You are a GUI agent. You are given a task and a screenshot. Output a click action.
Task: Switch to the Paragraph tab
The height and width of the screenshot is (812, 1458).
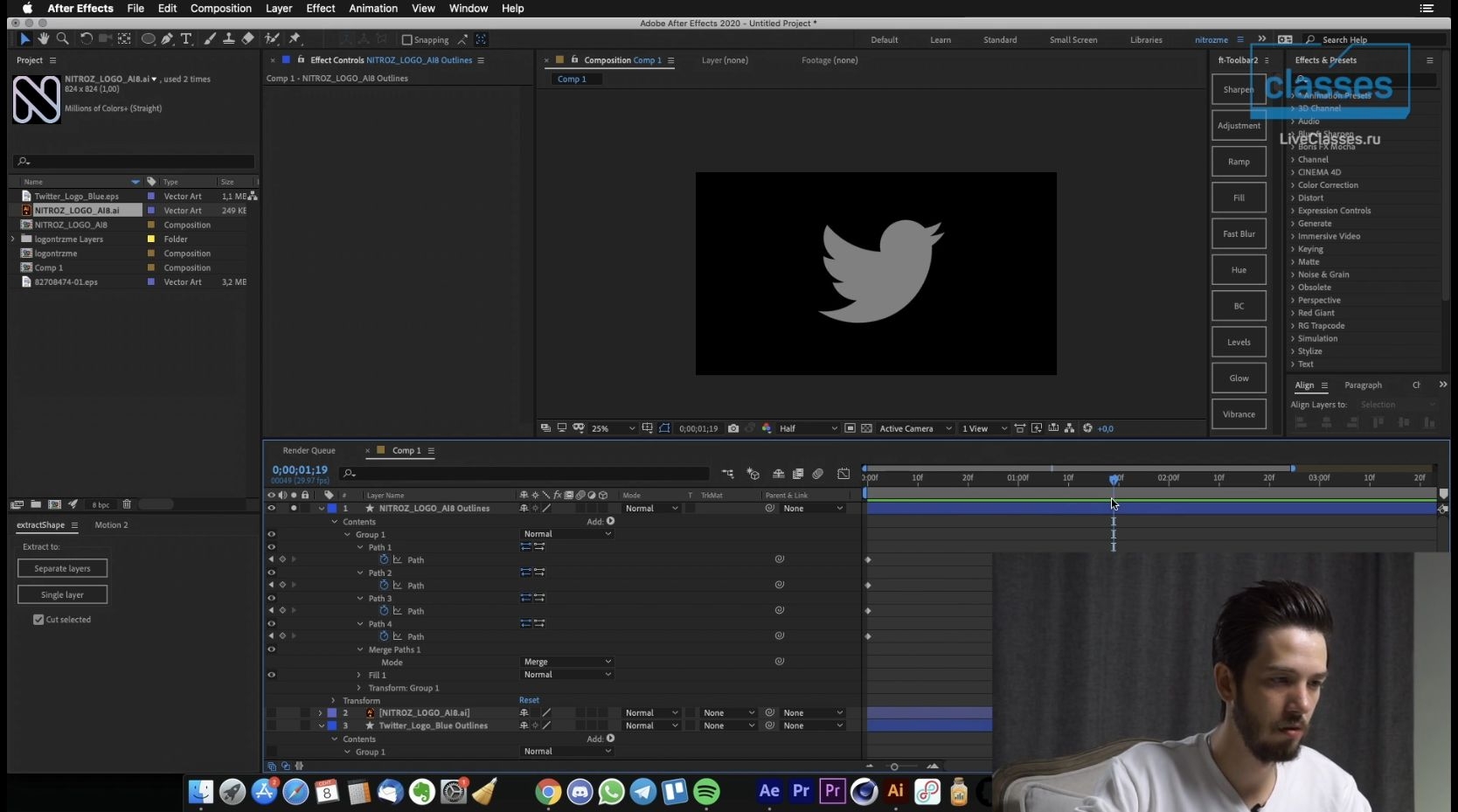coord(1363,385)
